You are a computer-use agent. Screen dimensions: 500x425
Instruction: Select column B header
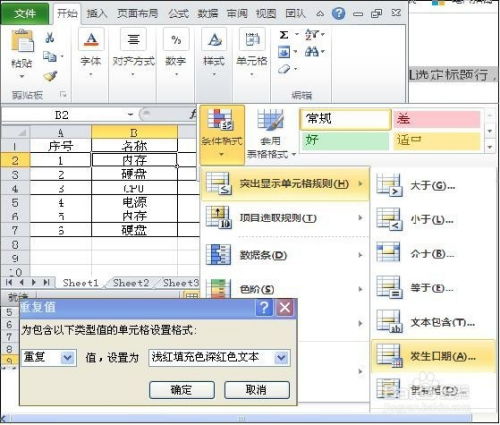click(x=134, y=132)
